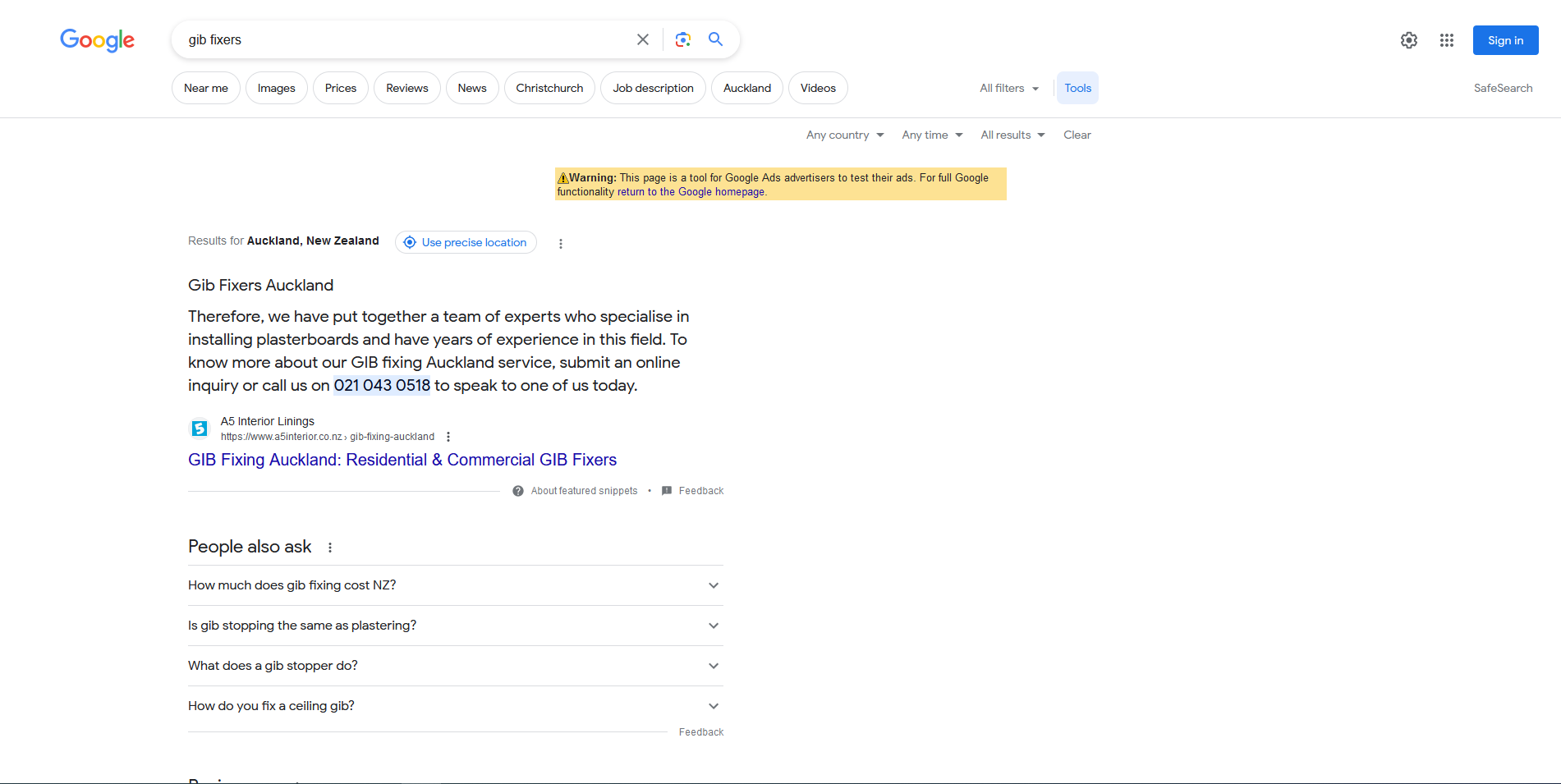
Task: Toggle the Tools button
Action: click(1077, 88)
